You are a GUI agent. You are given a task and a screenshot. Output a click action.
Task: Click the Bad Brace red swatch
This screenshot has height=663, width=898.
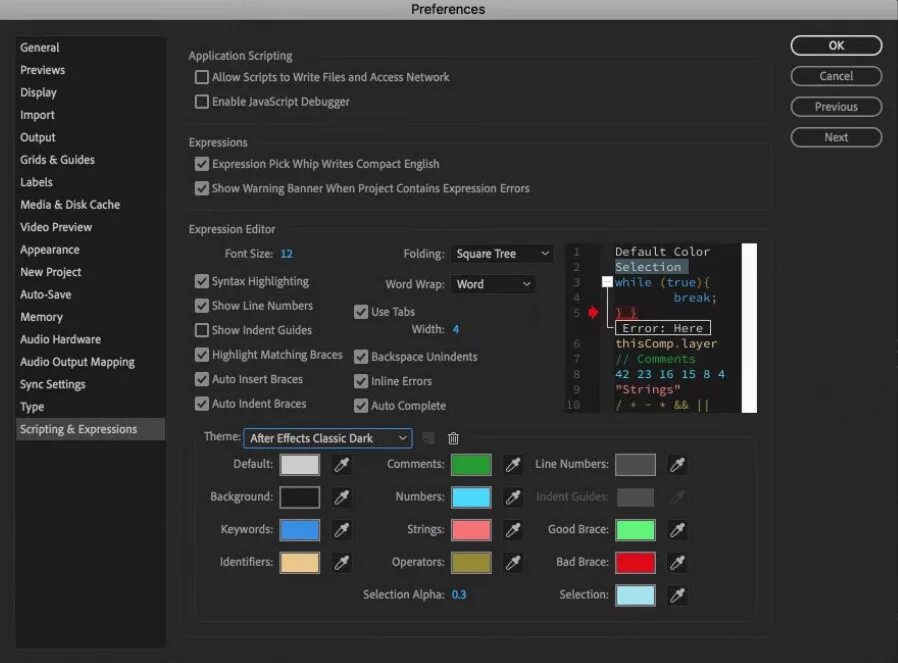coord(635,563)
